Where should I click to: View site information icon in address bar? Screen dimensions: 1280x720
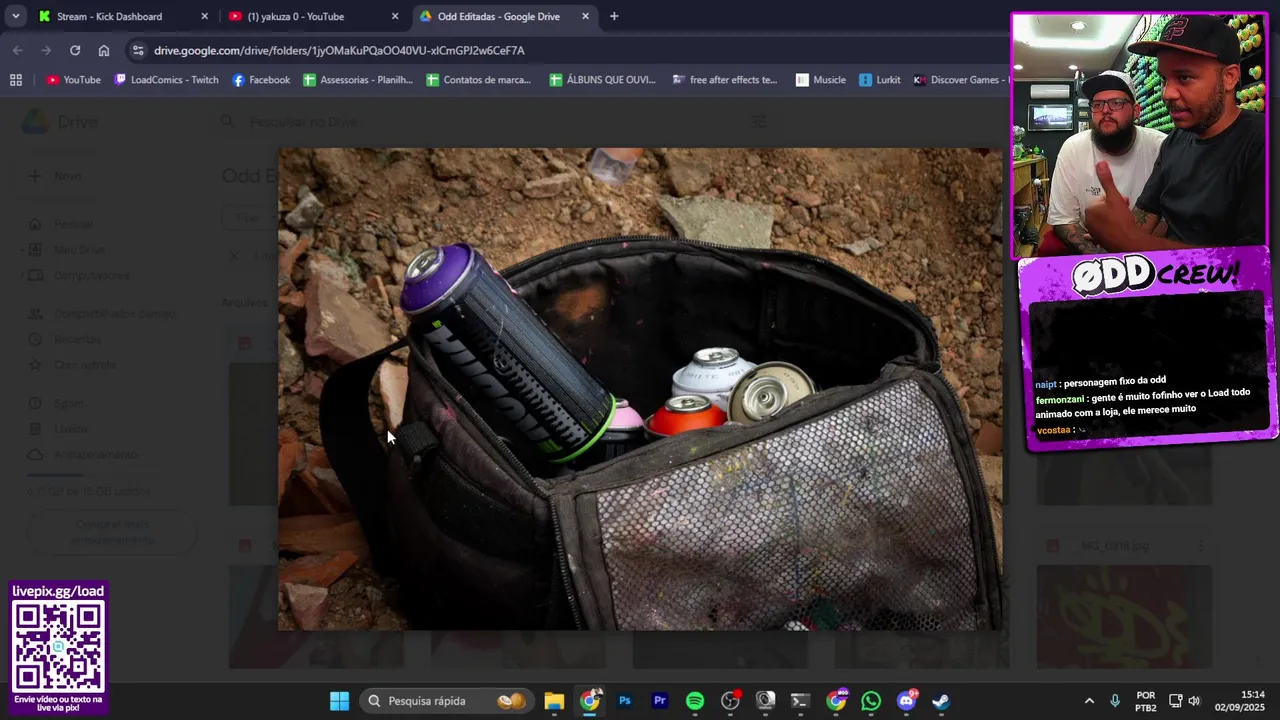pyautogui.click(x=138, y=50)
